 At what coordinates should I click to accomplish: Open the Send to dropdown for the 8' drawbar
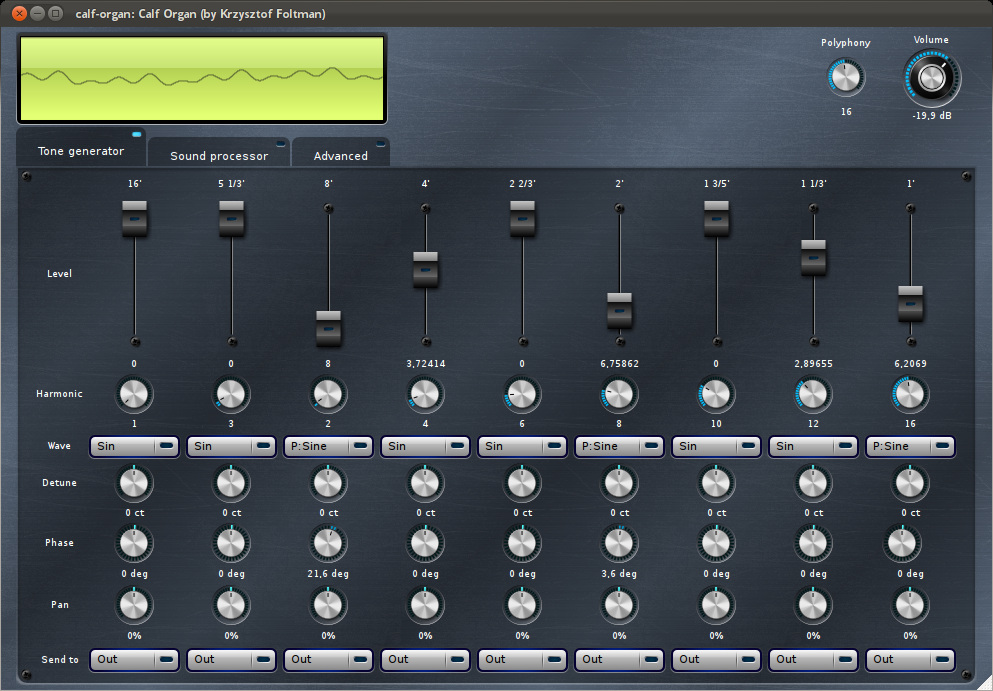point(328,659)
